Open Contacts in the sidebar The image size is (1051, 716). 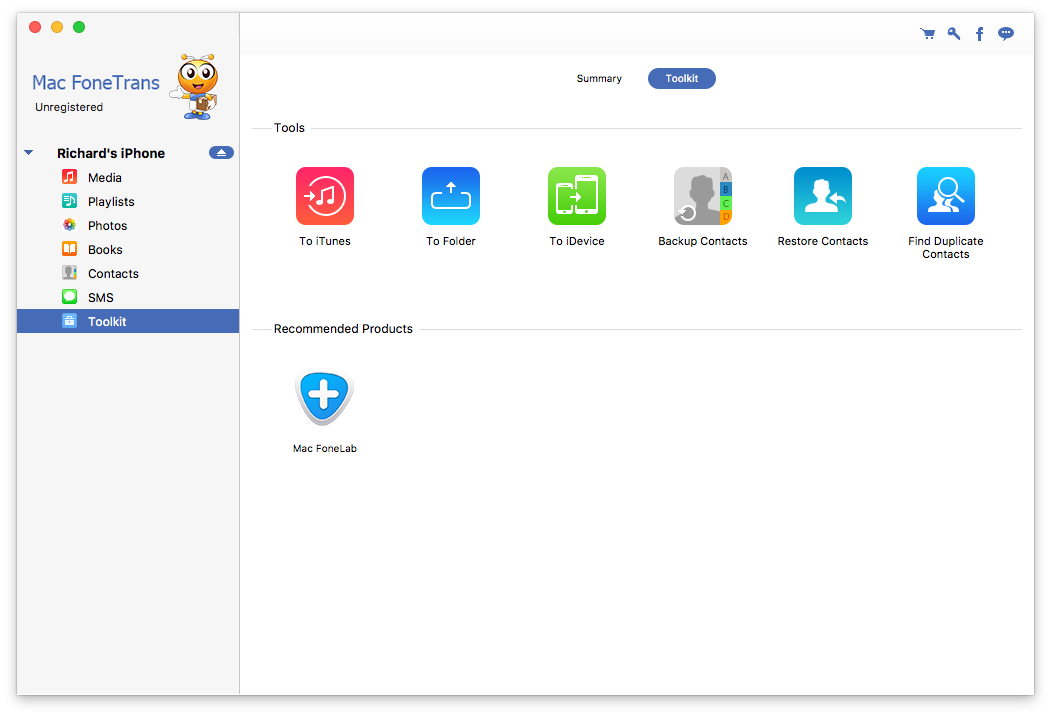coord(128,274)
